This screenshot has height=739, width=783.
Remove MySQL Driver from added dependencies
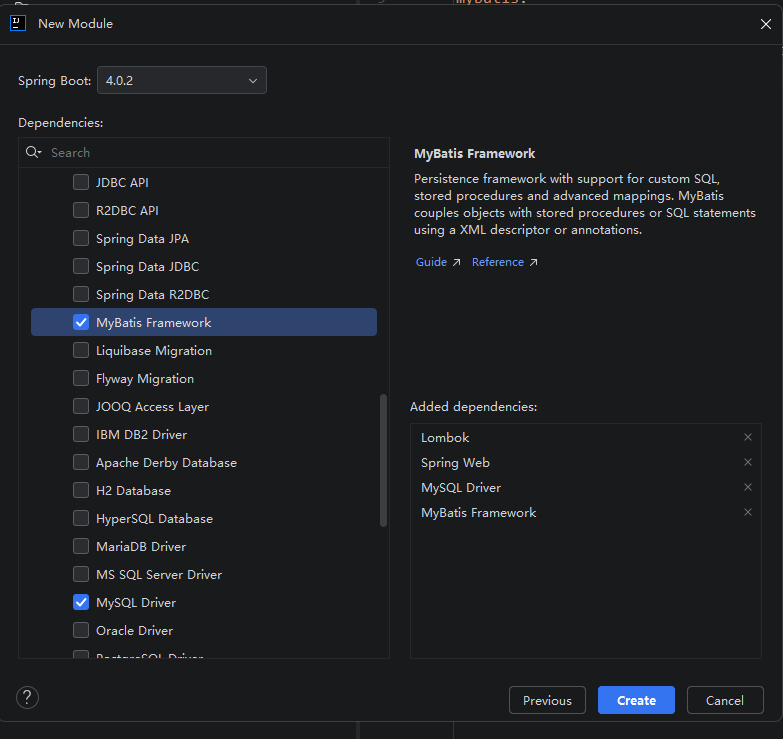pyautogui.click(x=748, y=487)
